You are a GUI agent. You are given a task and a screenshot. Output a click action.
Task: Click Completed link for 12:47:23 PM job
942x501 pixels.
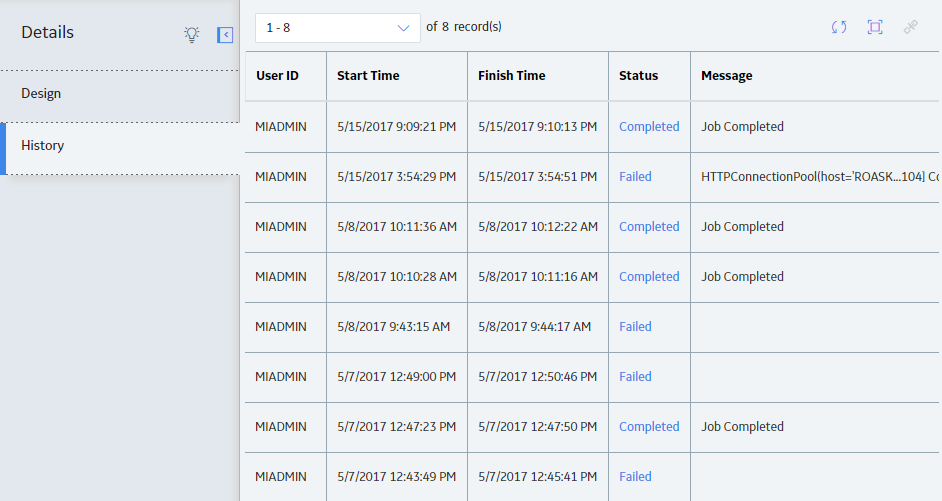[x=649, y=427]
